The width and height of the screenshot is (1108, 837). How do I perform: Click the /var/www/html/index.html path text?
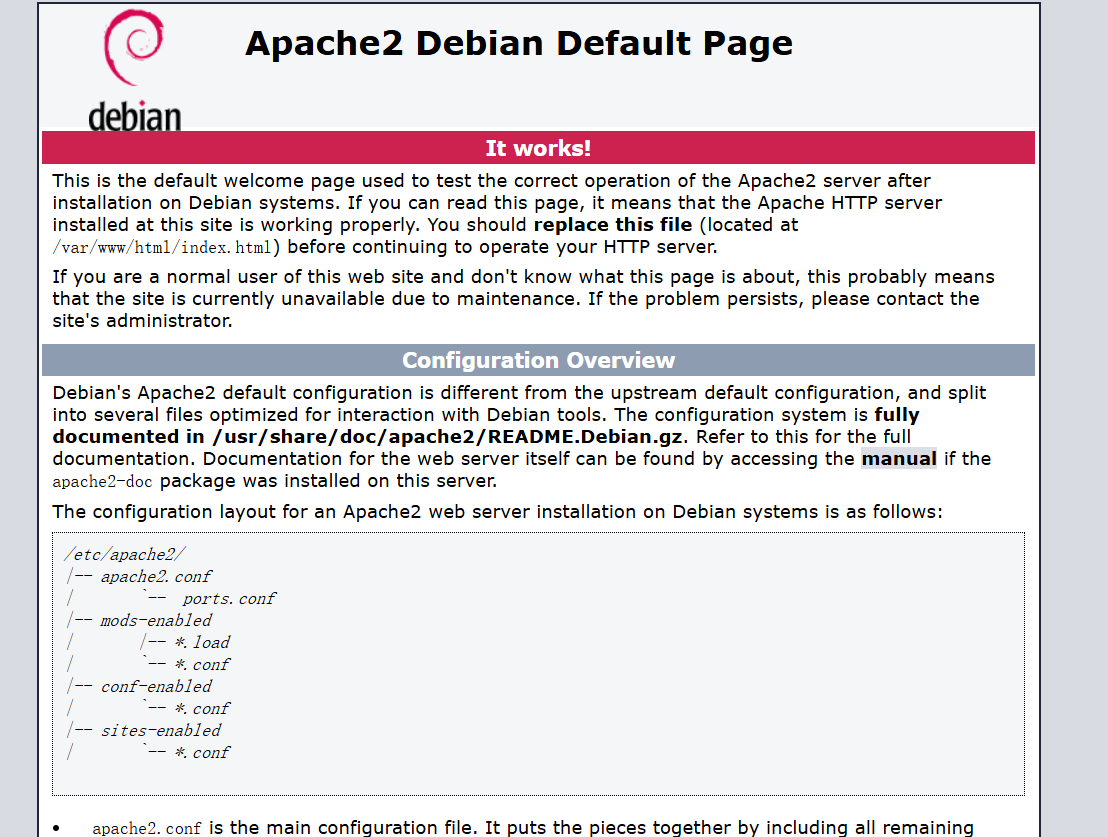[x=162, y=247]
